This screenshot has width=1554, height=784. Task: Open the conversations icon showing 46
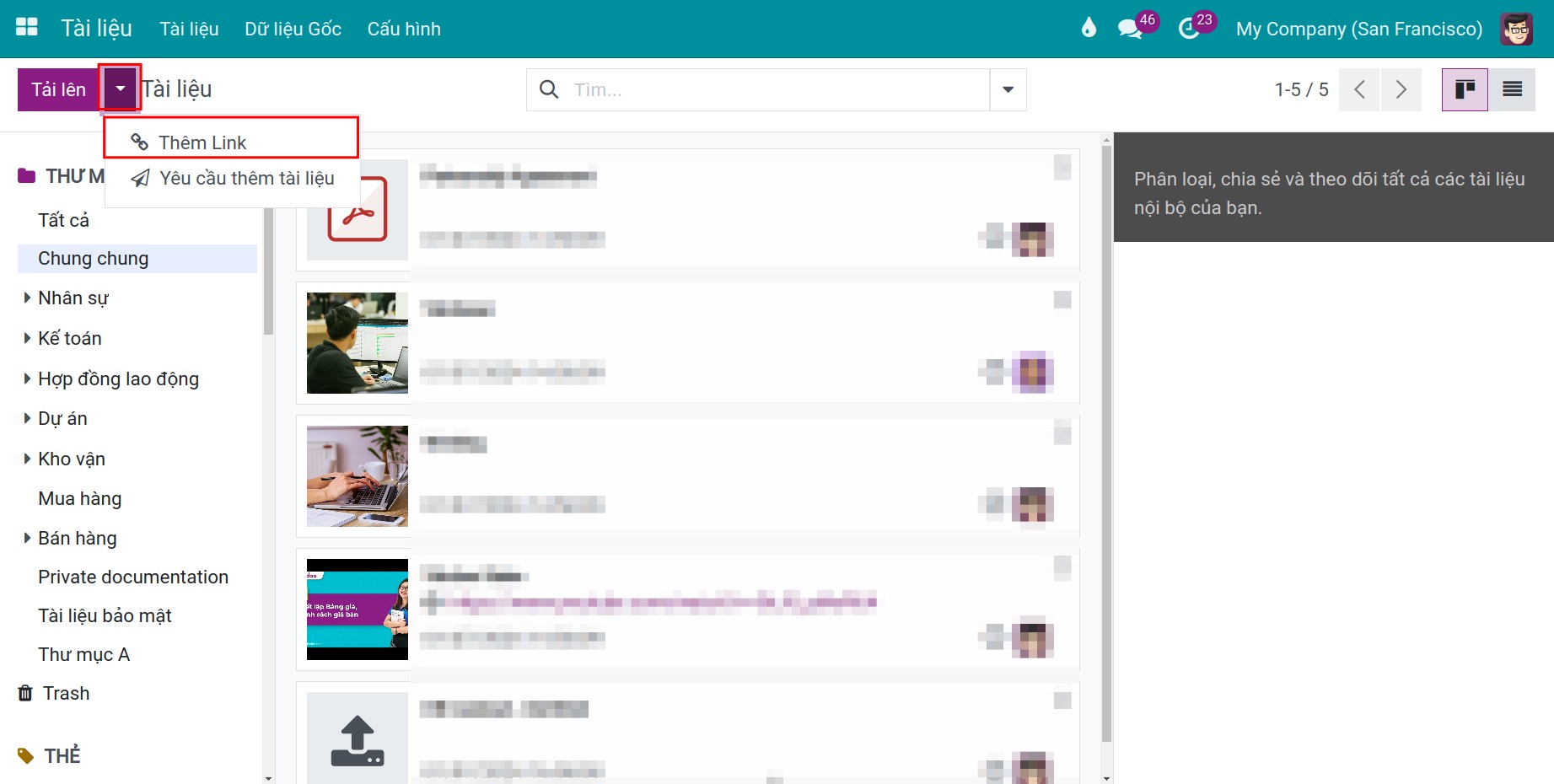(x=1130, y=29)
